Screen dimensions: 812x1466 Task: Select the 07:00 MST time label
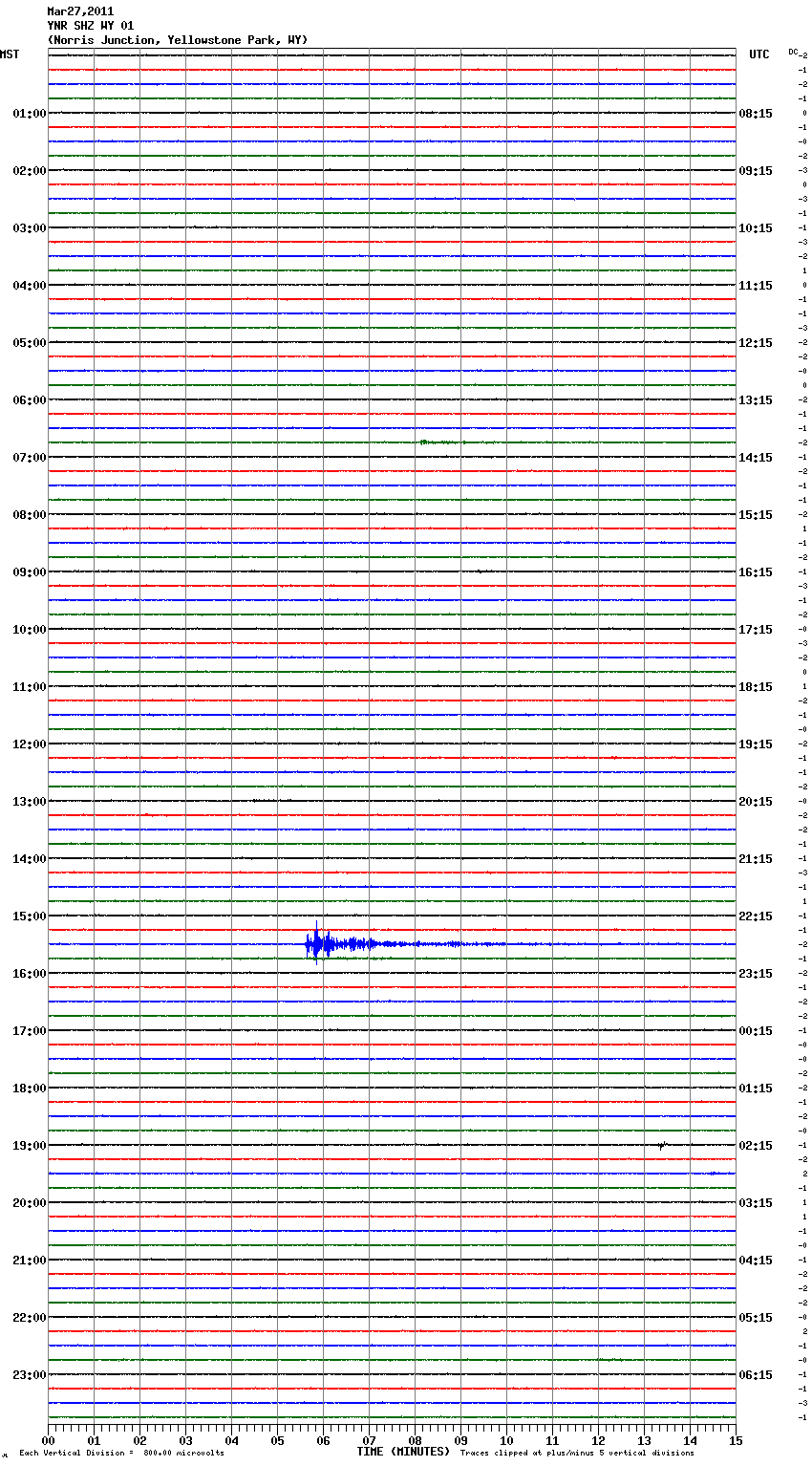(x=30, y=458)
